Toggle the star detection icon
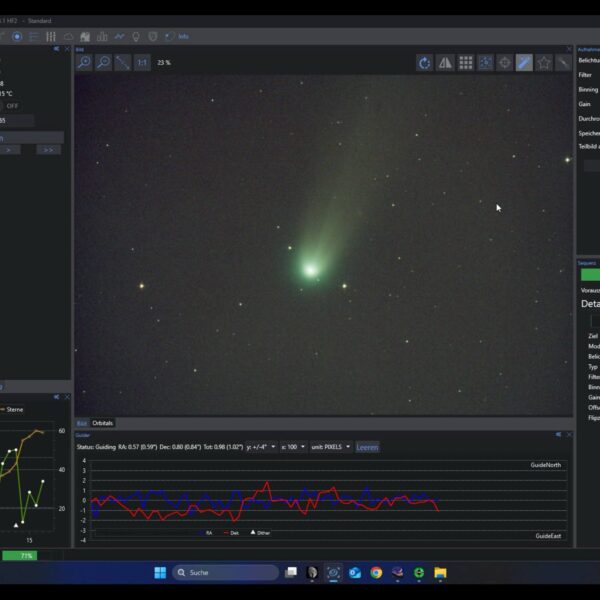 (544, 62)
